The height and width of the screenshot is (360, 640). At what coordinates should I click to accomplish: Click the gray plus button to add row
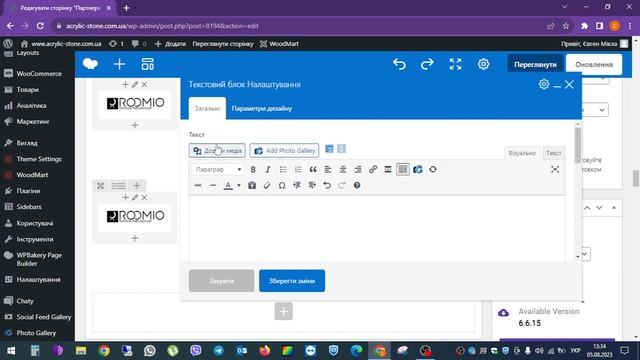284,311
